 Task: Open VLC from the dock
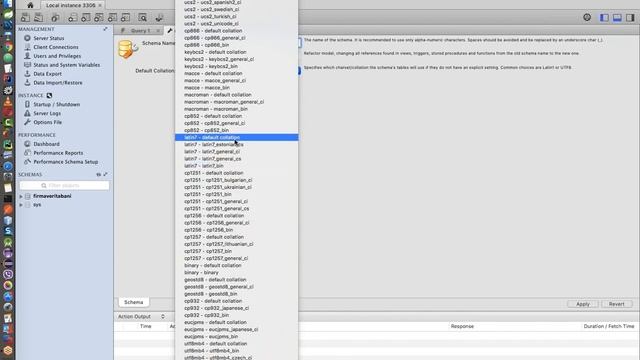(8, 101)
